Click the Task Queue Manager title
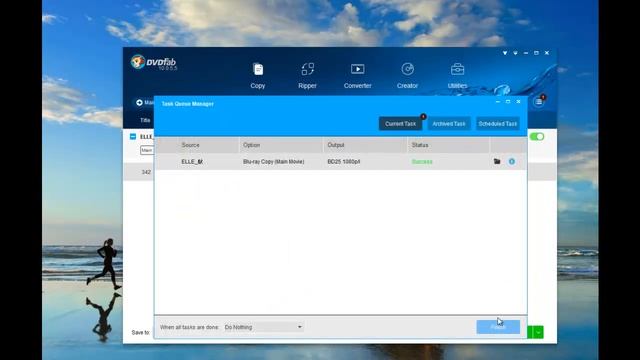The height and width of the screenshot is (360, 640). pos(187,104)
